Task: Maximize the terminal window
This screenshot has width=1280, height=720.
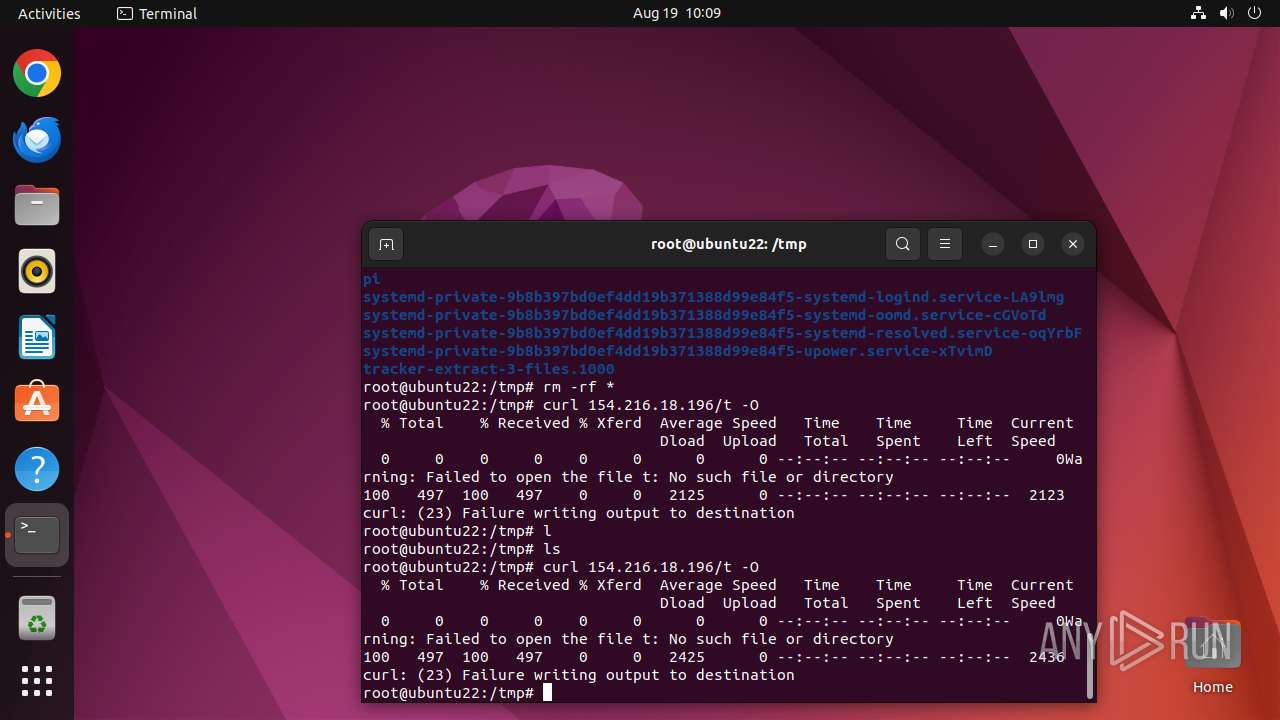Action: (x=1033, y=244)
